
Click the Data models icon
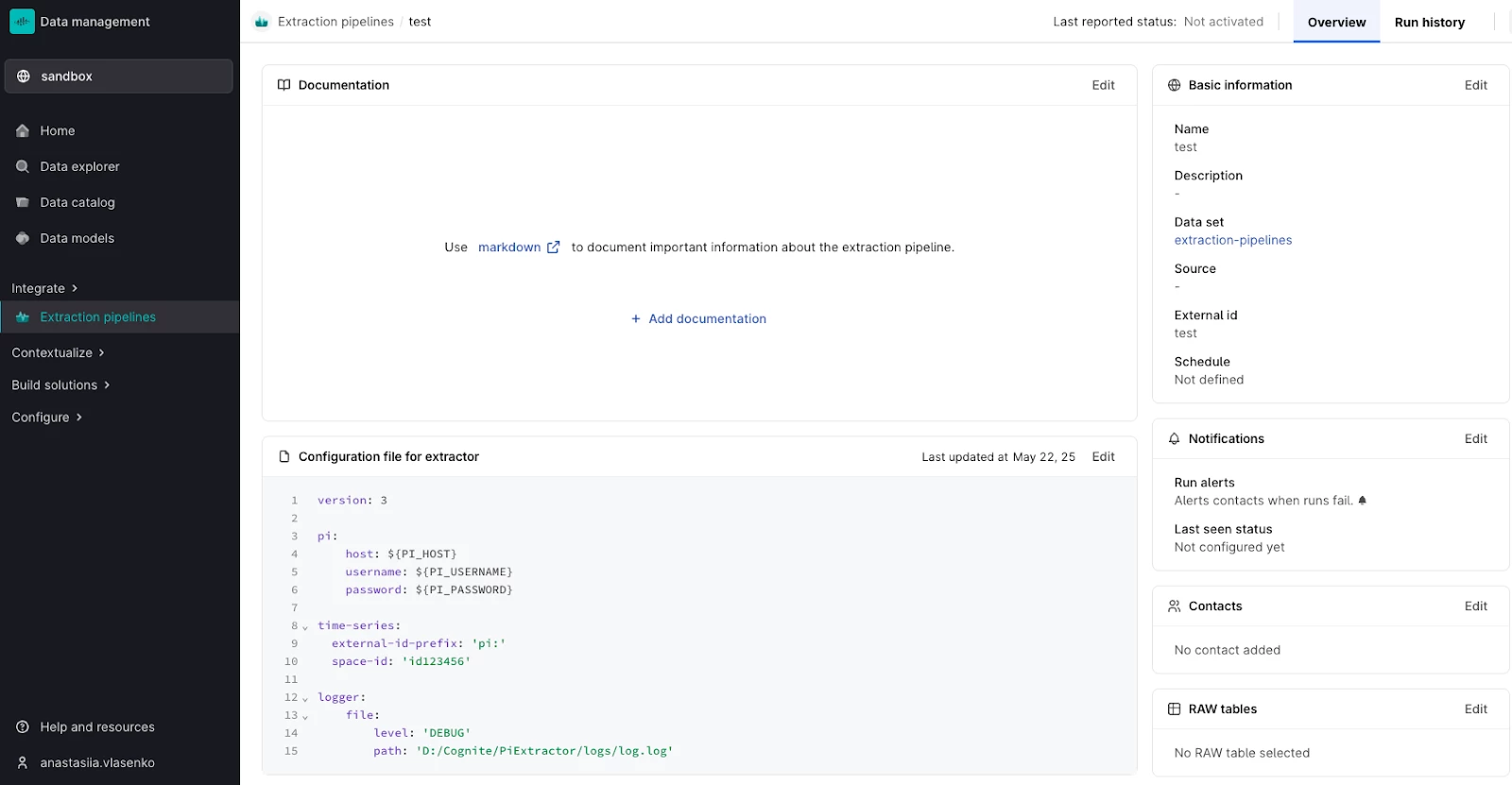click(x=23, y=239)
